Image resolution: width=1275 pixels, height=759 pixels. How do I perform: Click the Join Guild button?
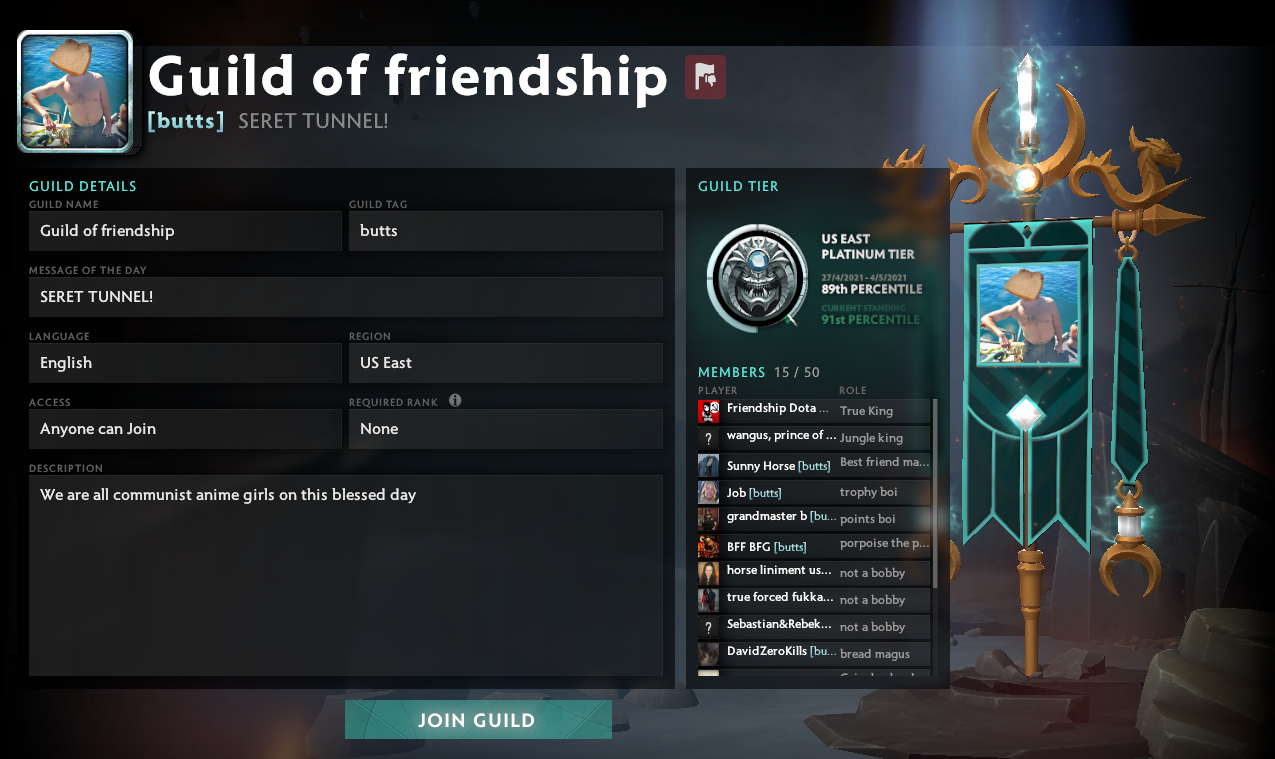pyautogui.click(x=478, y=720)
